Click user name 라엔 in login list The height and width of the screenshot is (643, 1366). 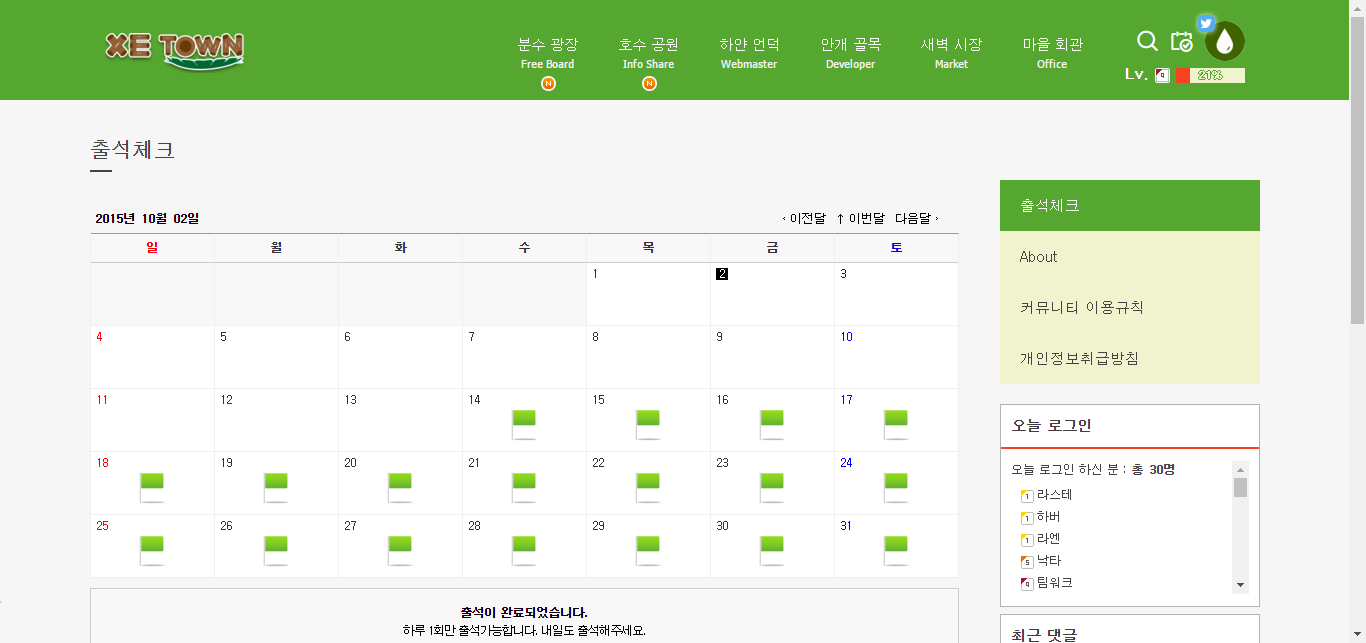(x=1049, y=539)
